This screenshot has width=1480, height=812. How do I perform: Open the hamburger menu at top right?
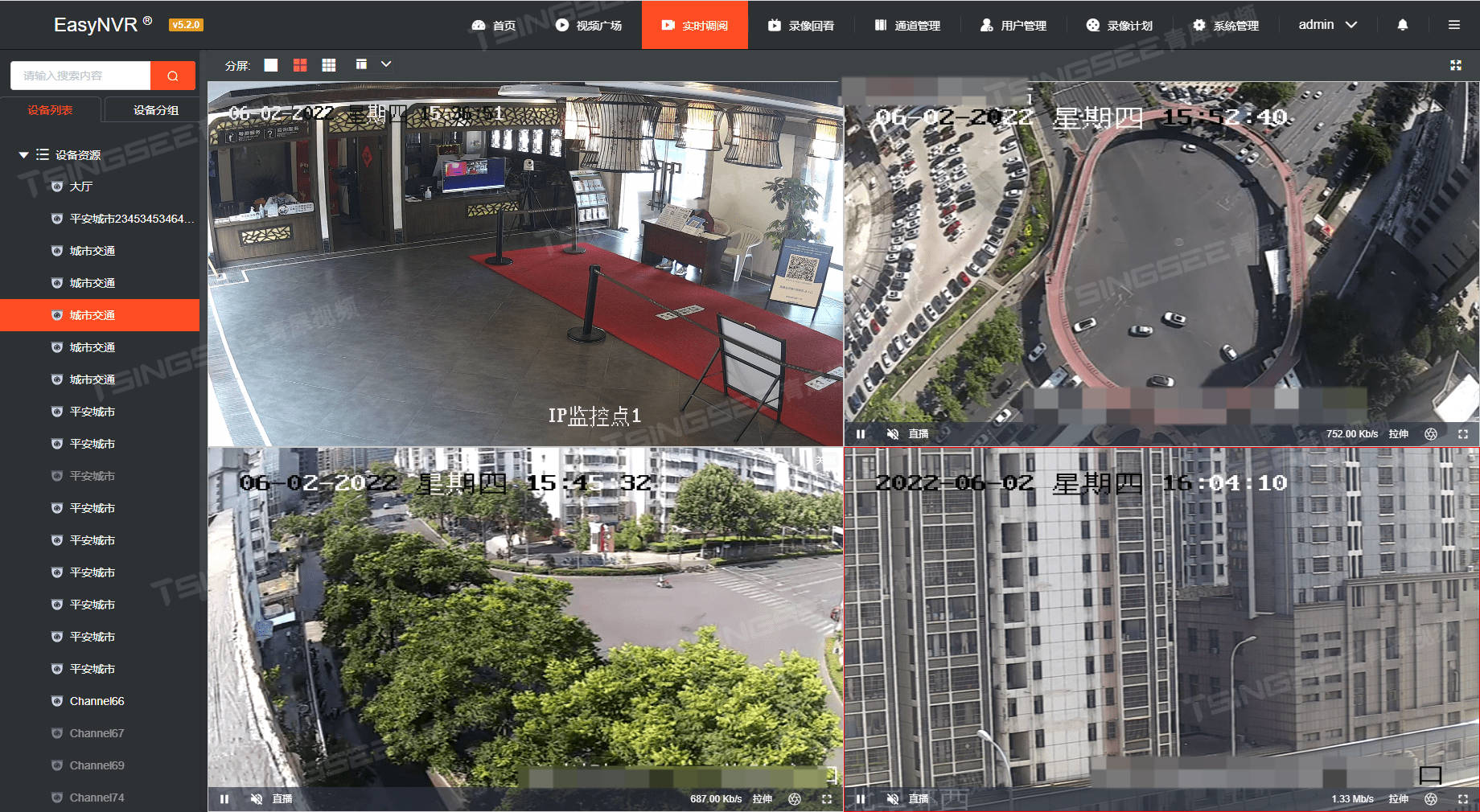click(x=1454, y=25)
